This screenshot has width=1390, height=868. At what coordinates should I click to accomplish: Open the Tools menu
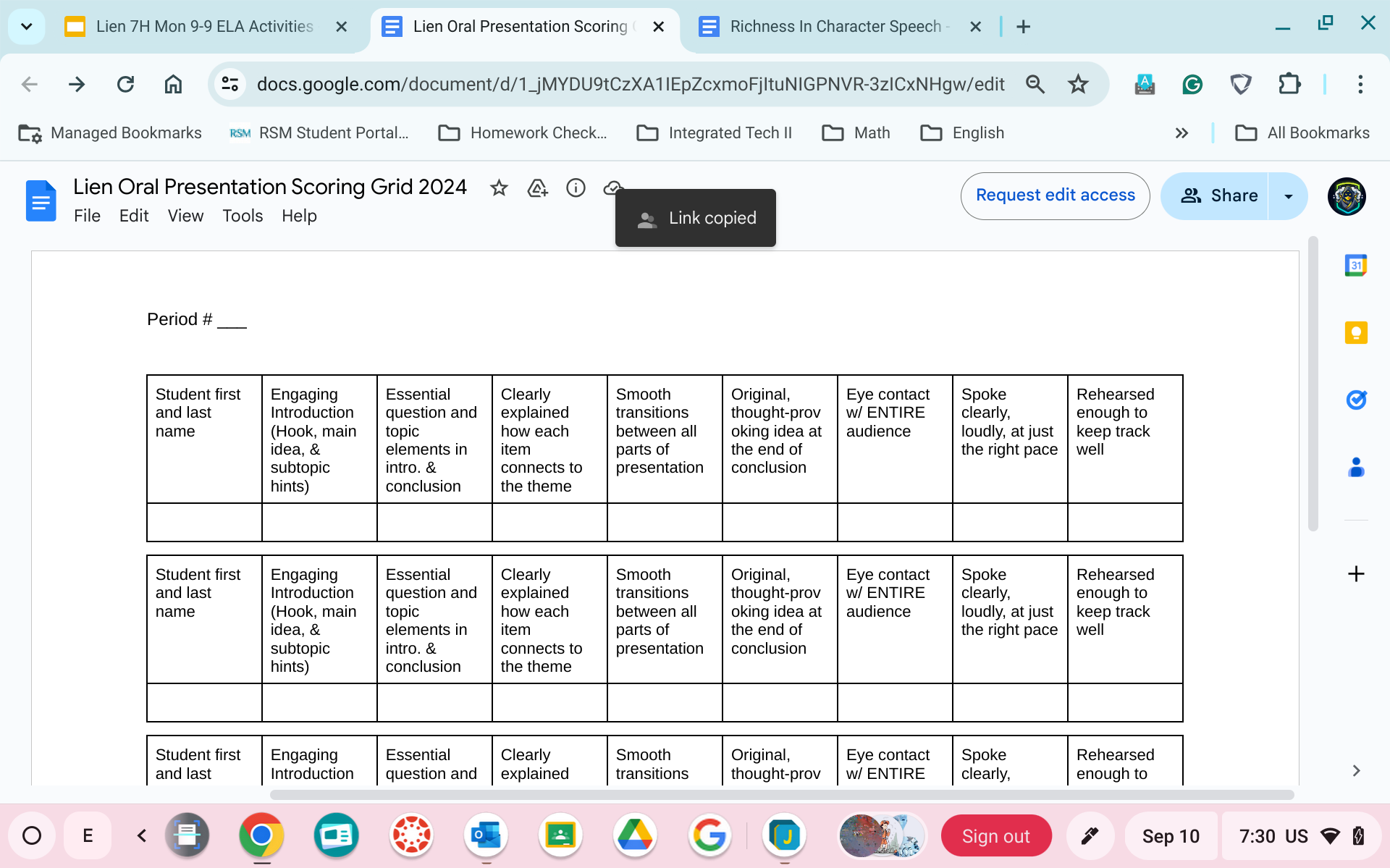243,216
